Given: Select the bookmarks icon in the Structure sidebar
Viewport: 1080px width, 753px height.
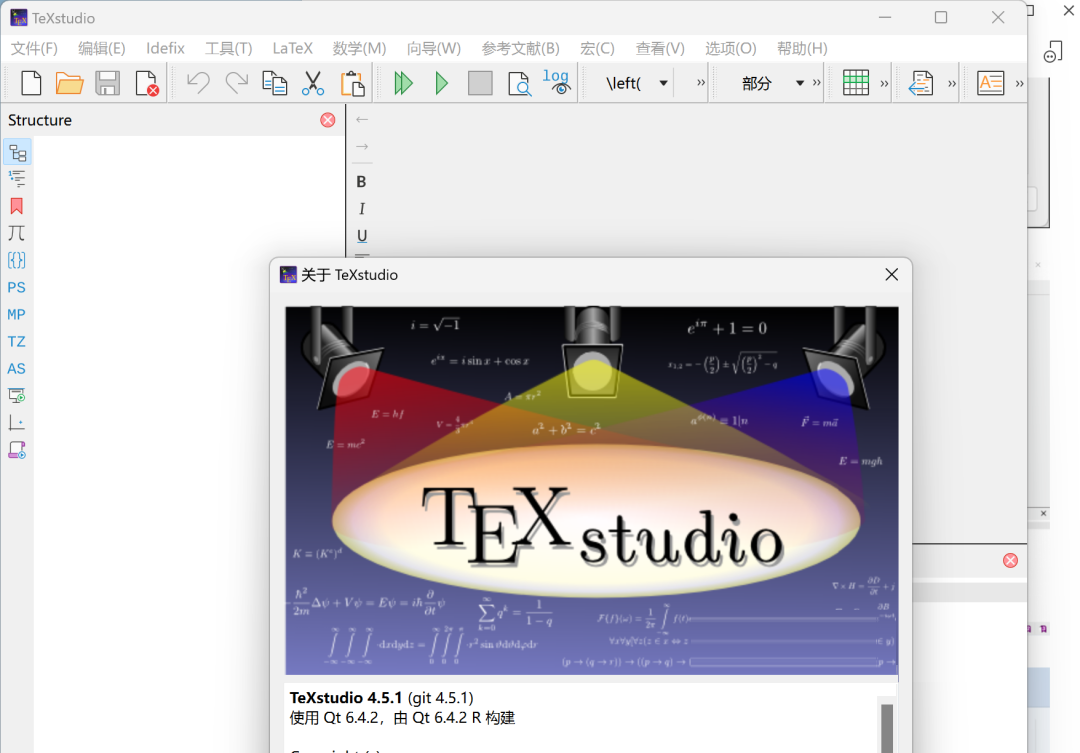Looking at the screenshot, I should [17, 206].
